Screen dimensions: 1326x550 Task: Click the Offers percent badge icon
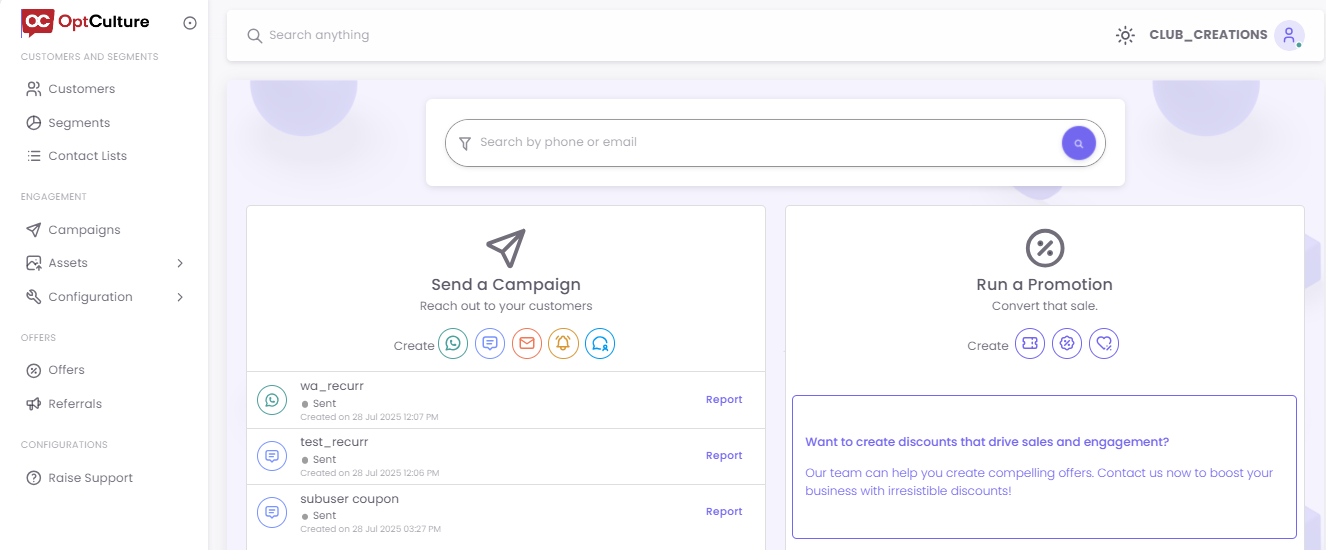click(x=34, y=370)
